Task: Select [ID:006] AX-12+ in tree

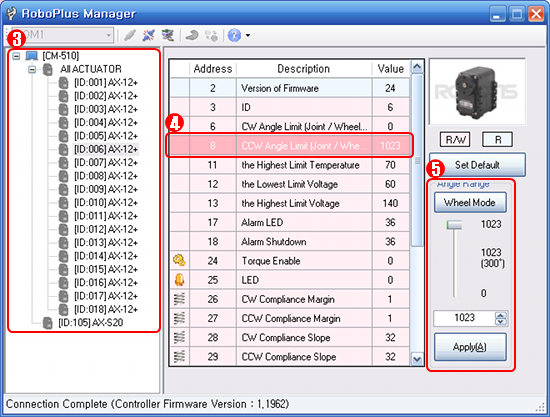Action: (106, 149)
